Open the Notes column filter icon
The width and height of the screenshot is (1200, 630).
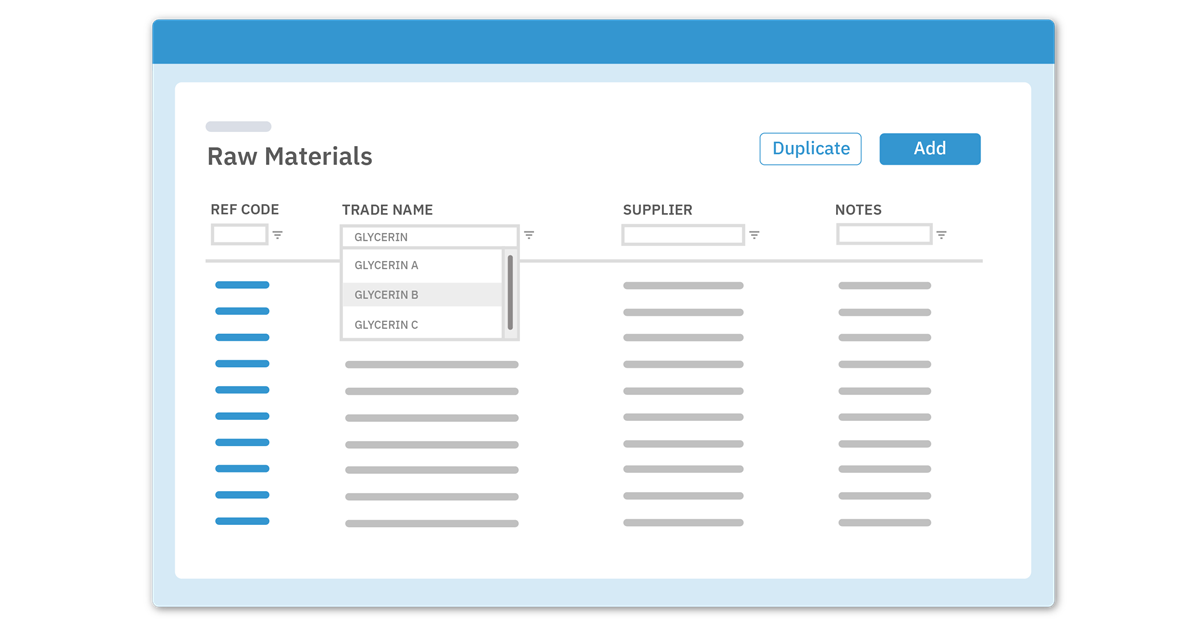(x=941, y=235)
